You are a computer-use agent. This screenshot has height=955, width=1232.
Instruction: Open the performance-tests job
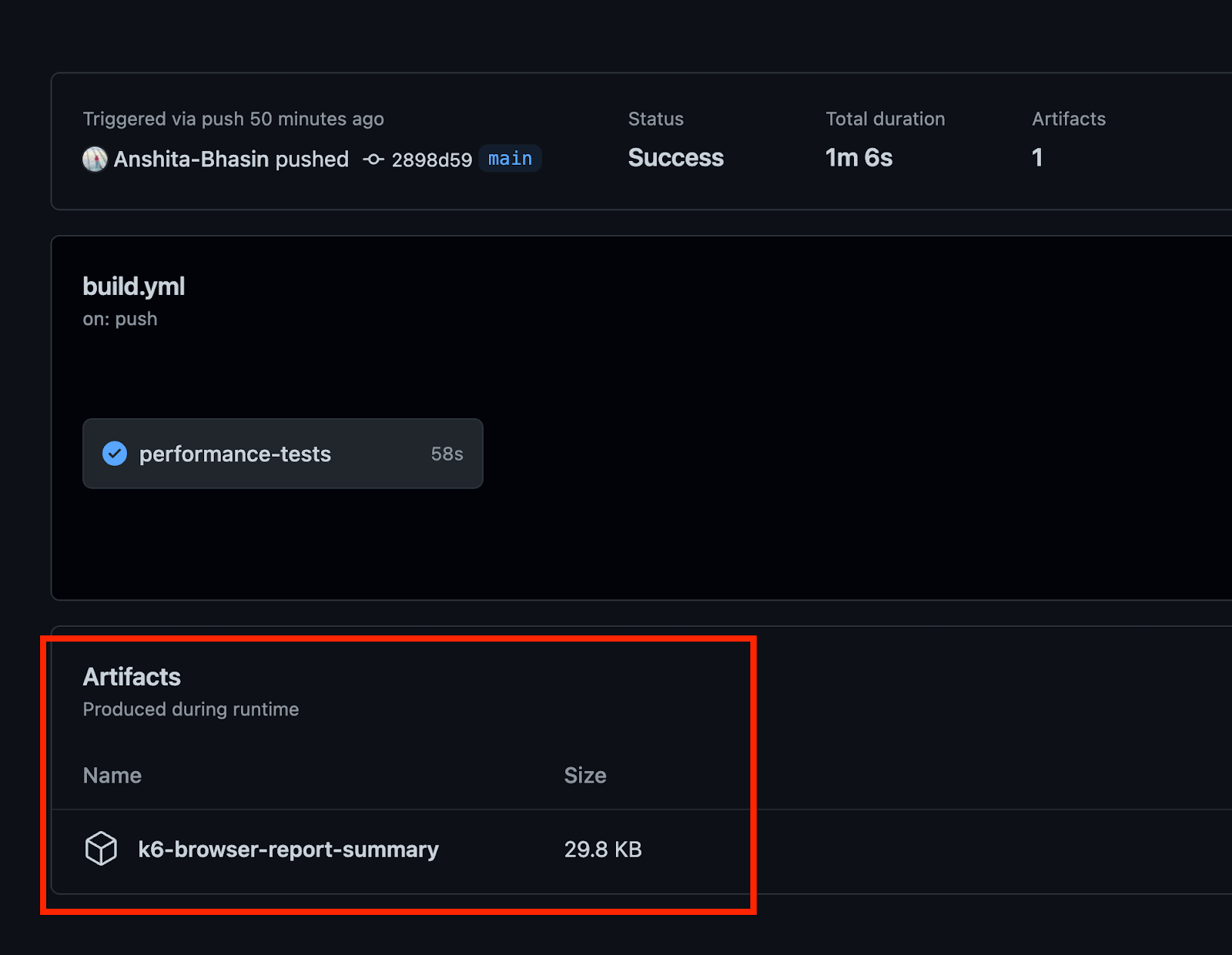point(235,454)
